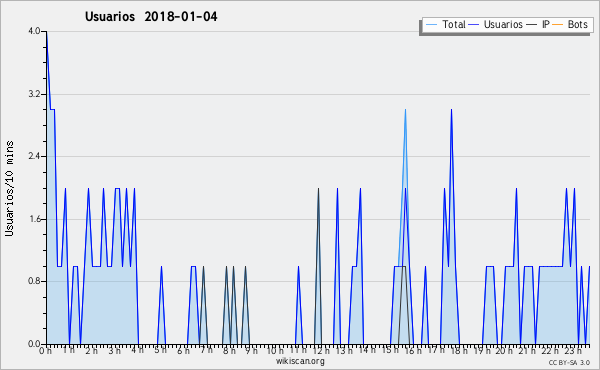Click the y-axis value 1.6
This screenshot has height=370, width=600.
[x=34, y=219]
